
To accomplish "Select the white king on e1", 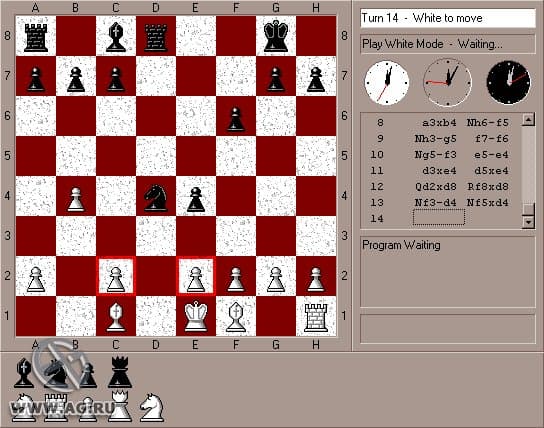I will coord(196,316).
